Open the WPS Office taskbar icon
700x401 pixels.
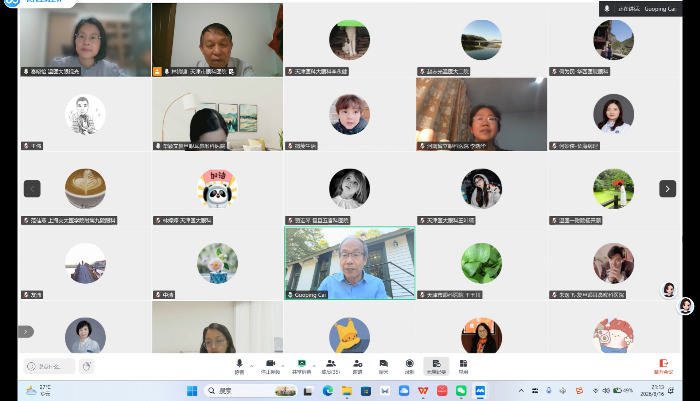[423, 391]
